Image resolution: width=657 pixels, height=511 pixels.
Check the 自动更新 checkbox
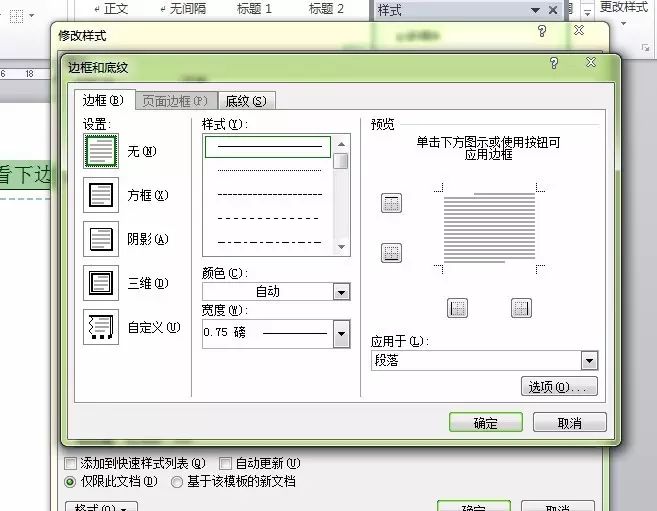[x=225, y=464]
